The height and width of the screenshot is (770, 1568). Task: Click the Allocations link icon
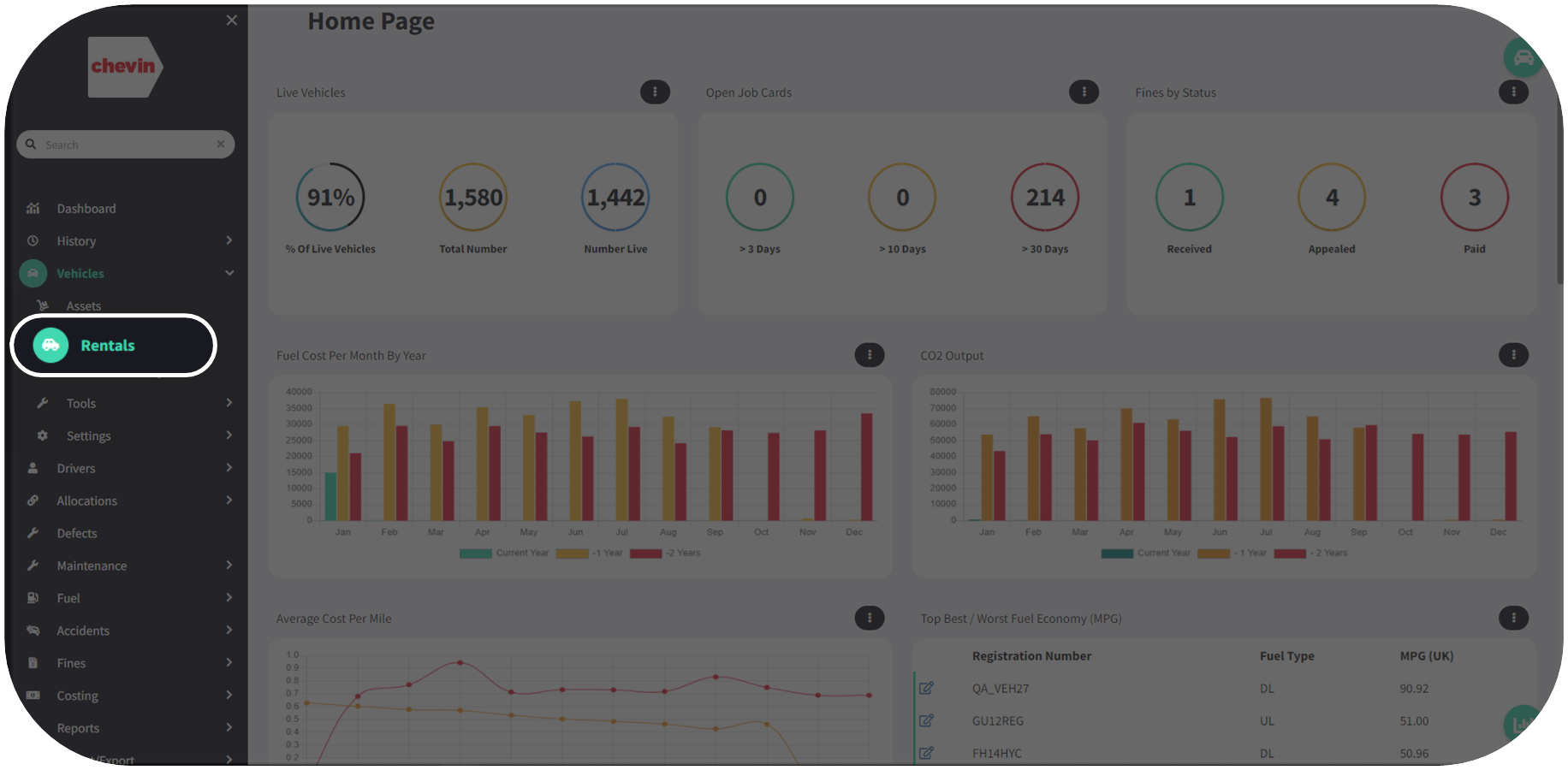click(x=33, y=500)
